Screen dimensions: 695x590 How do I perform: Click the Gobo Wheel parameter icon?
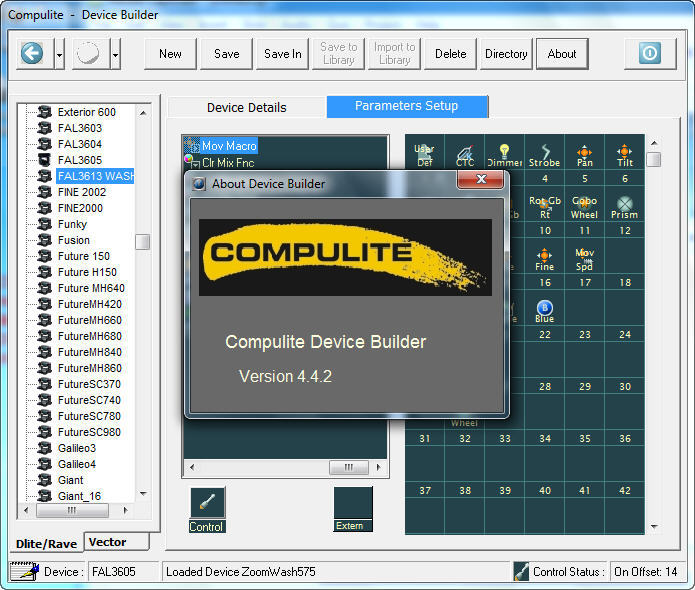(x=585, y=203)
